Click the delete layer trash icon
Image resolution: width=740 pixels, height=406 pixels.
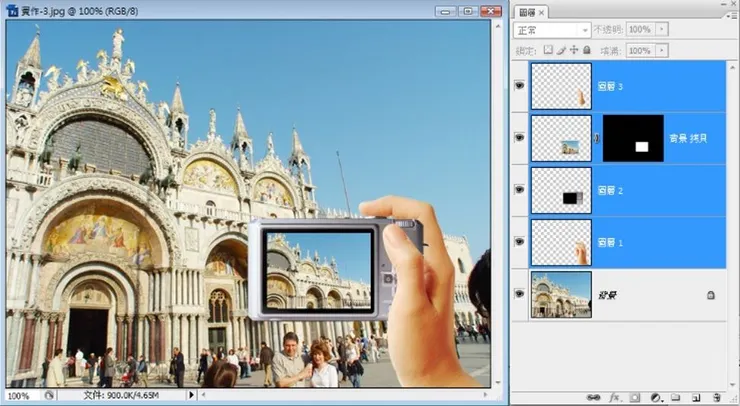pyautogui.click(x=717, y=397)
